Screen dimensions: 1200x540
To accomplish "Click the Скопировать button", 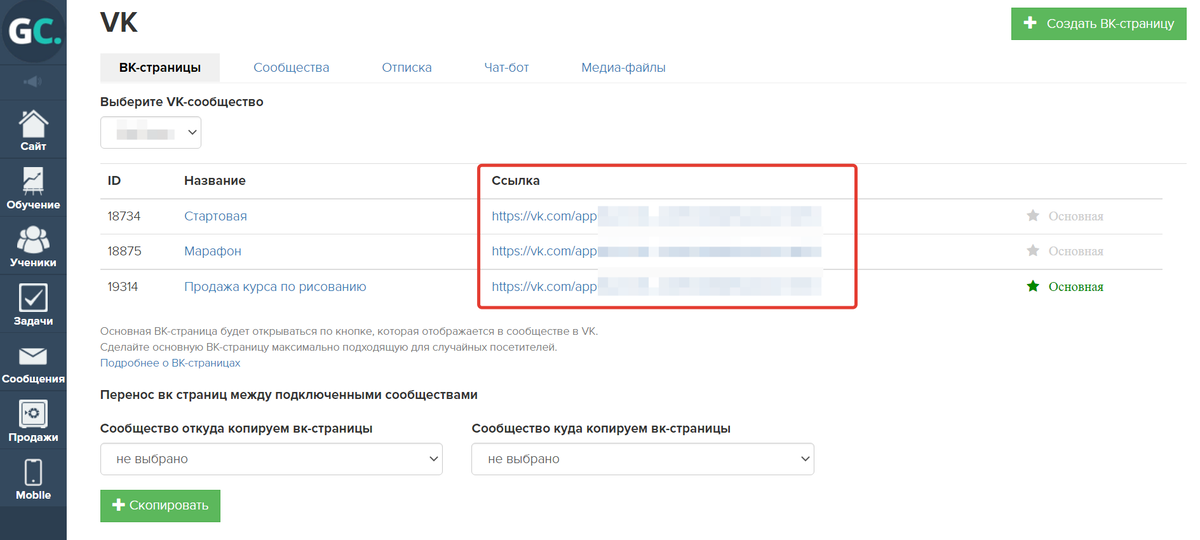I will click(x=160, y=505).
